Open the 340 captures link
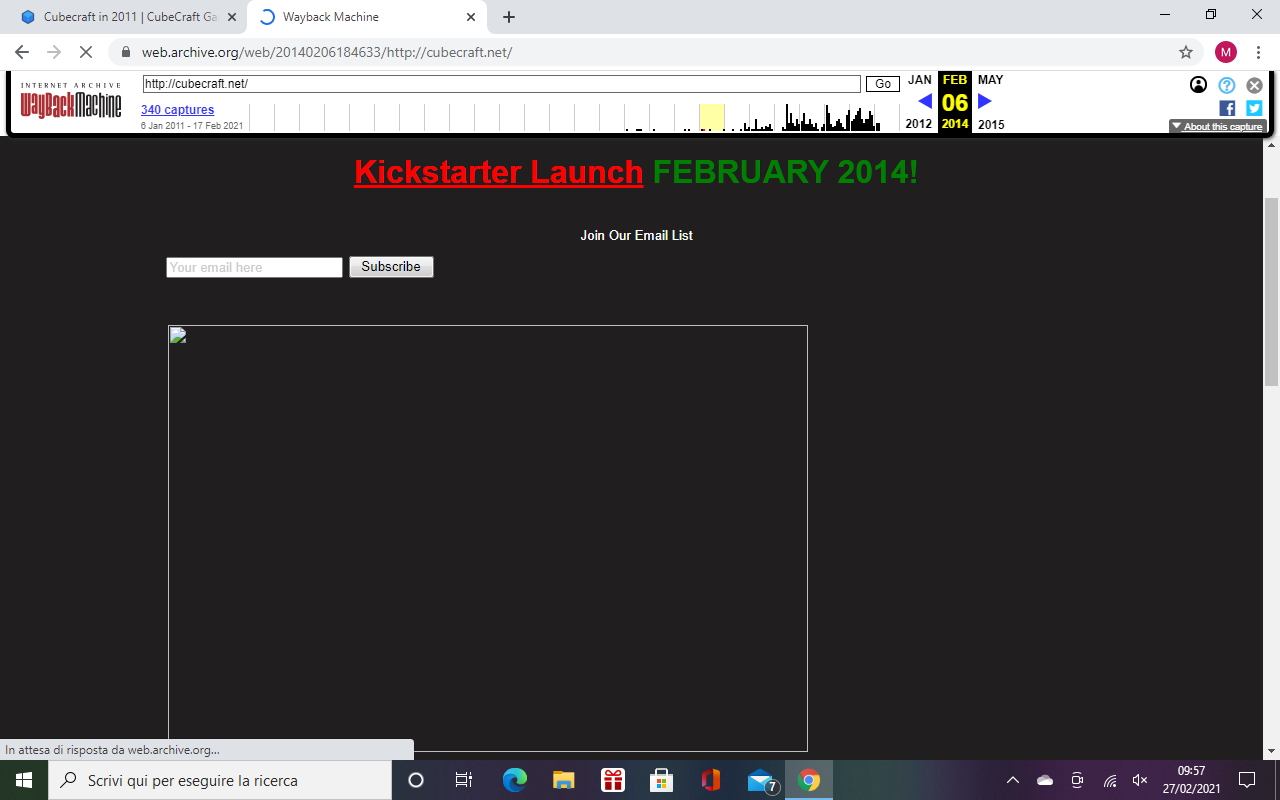 (x=177, y=110)
